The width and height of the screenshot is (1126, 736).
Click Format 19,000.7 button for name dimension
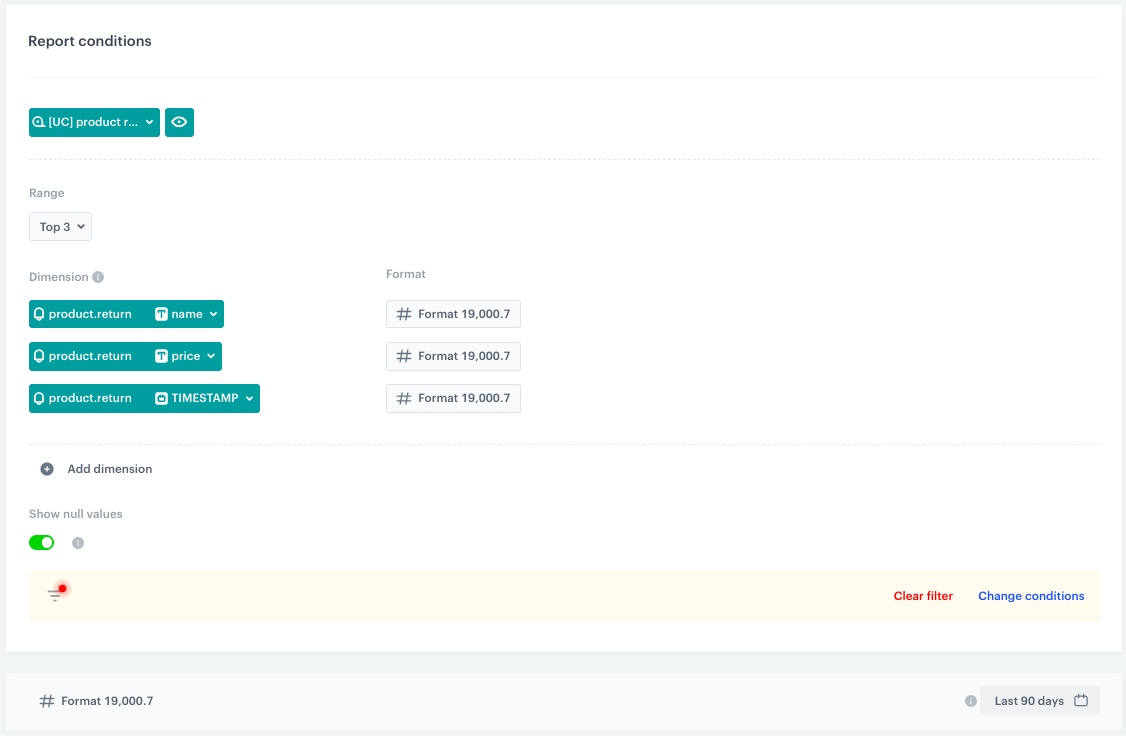click(453, 314)
